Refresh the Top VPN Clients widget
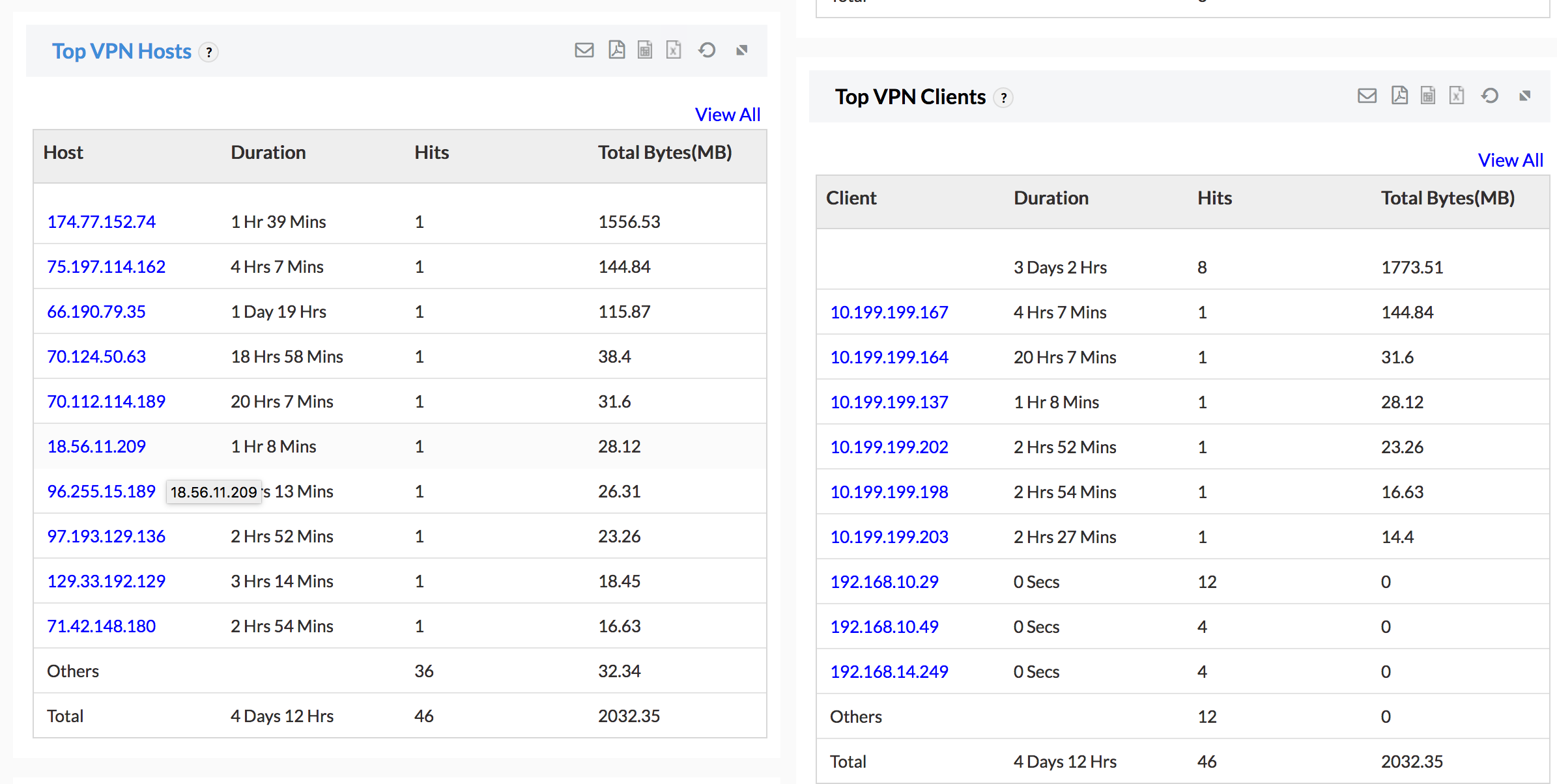The height and width of the screenshot is (784, 1557). [1490, 96]
